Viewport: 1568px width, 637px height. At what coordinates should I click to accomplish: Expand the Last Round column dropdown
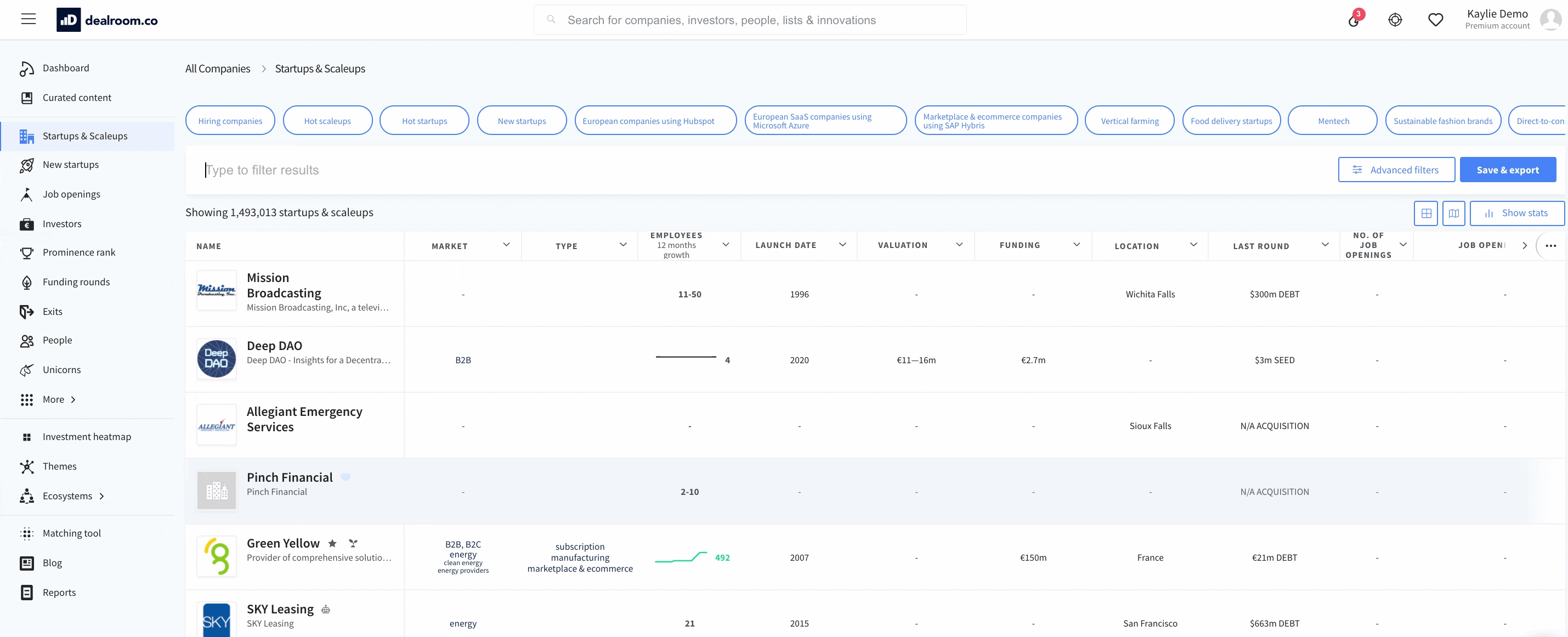click(x=1325, y=244)
